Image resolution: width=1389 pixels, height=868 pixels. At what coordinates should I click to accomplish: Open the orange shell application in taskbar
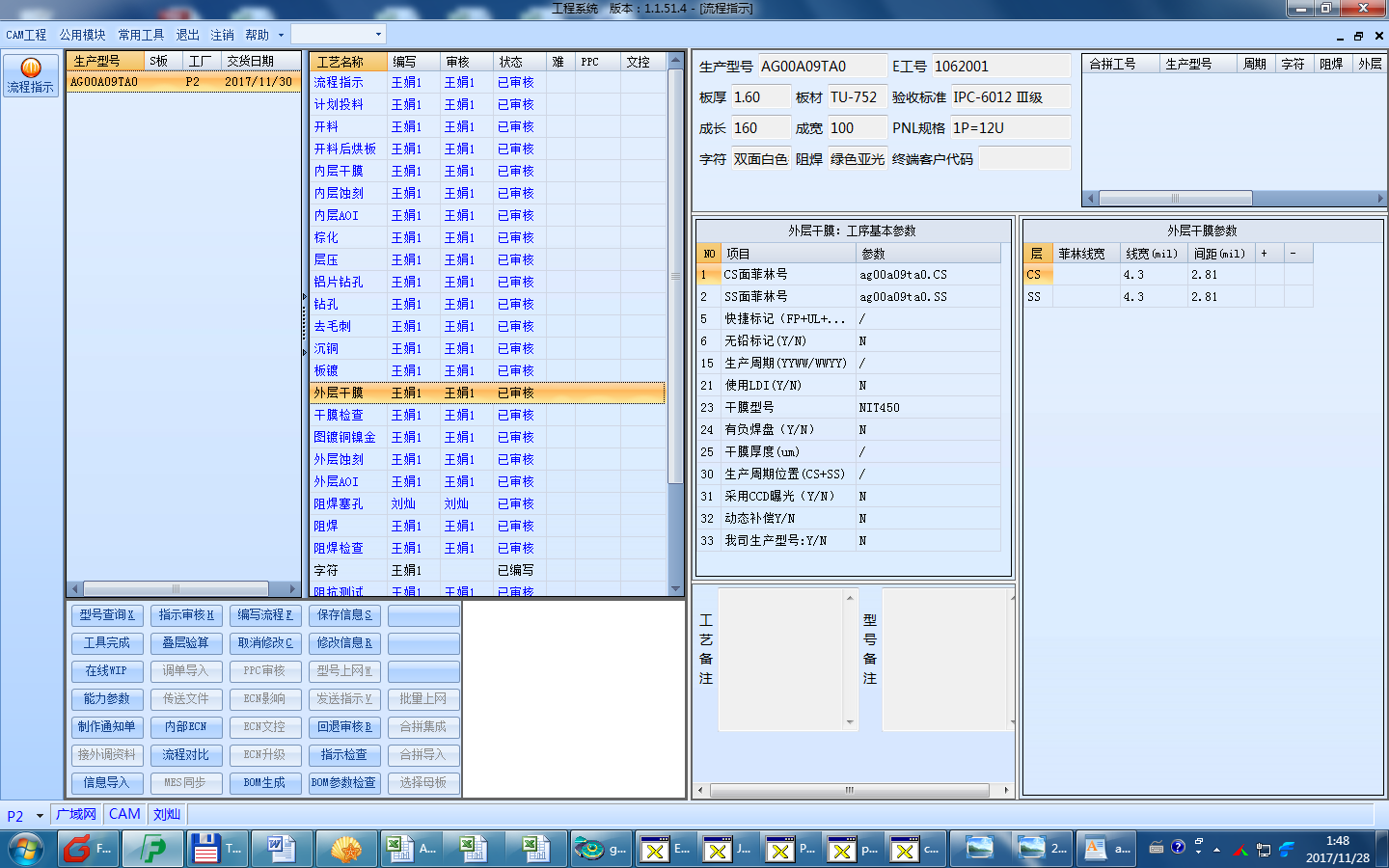point(345,849)
